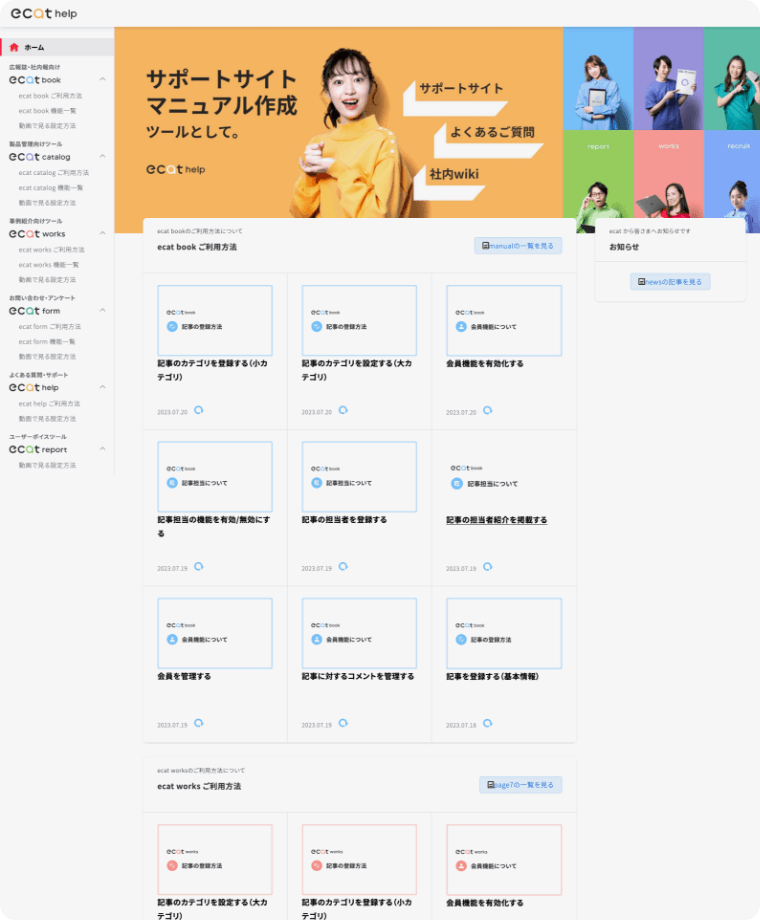Click the page7の一覧を見る button
760x920 pixels.
[x=520, y=784]
